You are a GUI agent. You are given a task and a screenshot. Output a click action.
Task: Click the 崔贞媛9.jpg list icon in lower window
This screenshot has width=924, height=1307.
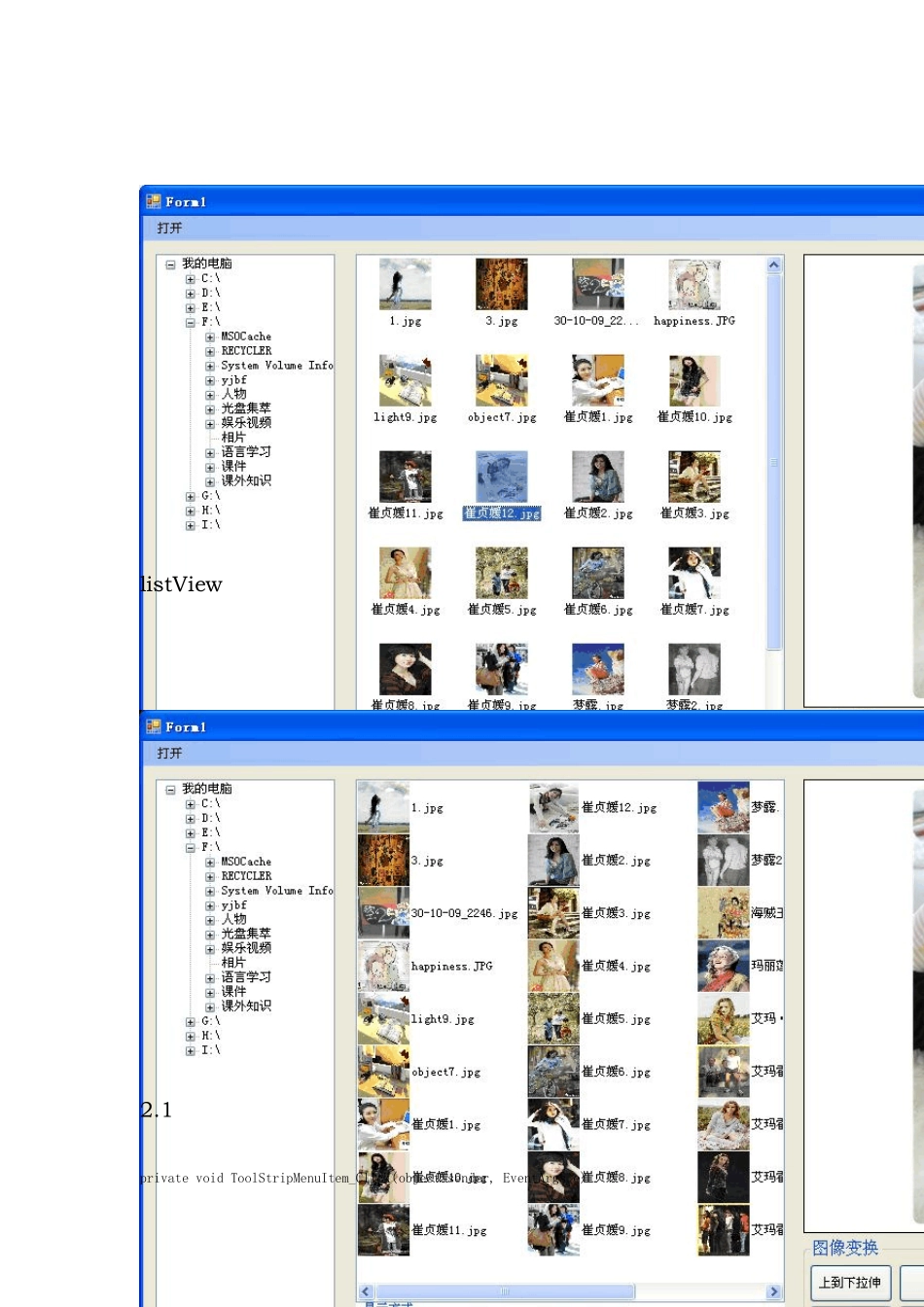553,1229
